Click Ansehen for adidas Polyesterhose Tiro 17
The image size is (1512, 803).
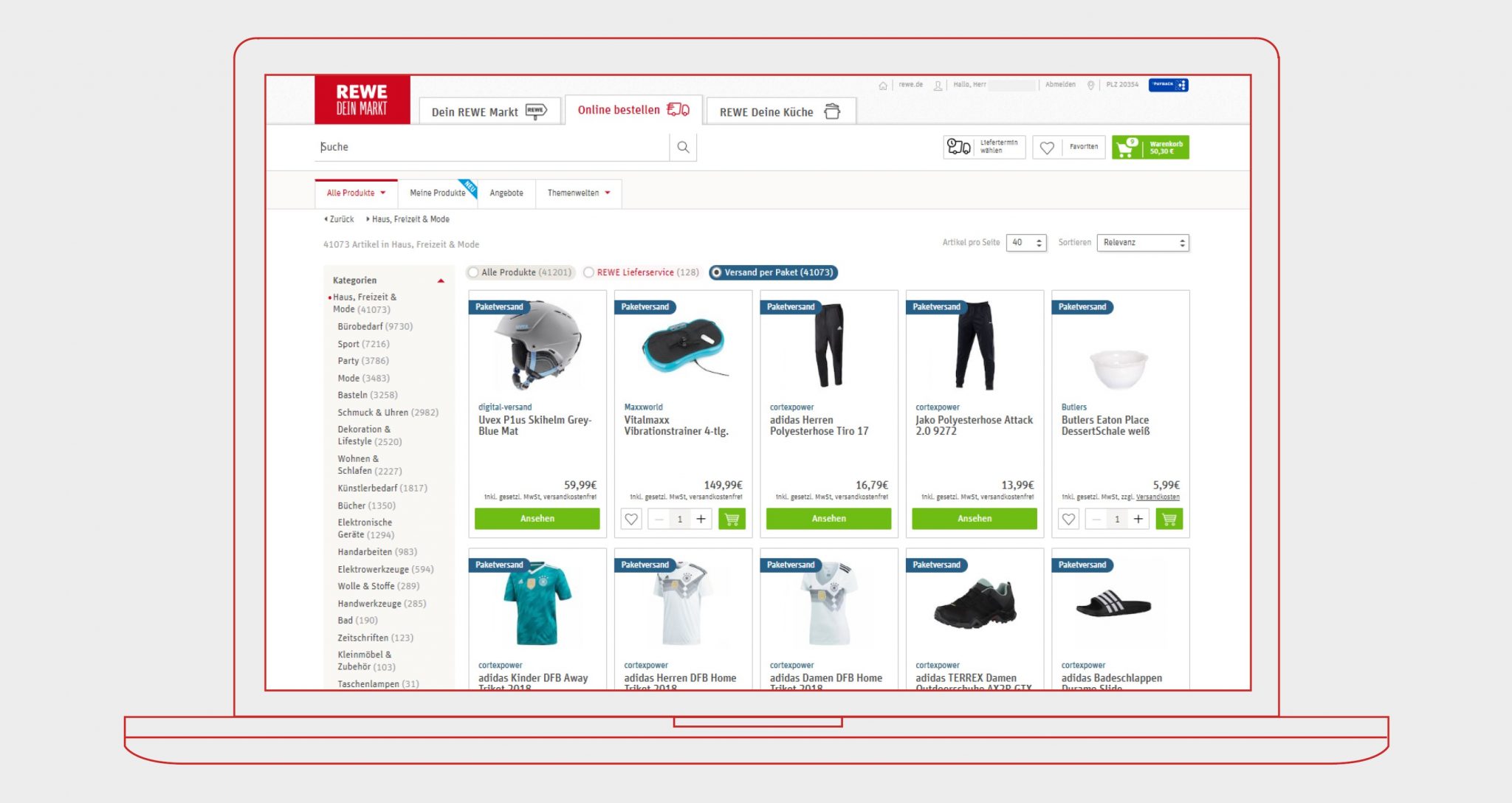pos(828,519)
